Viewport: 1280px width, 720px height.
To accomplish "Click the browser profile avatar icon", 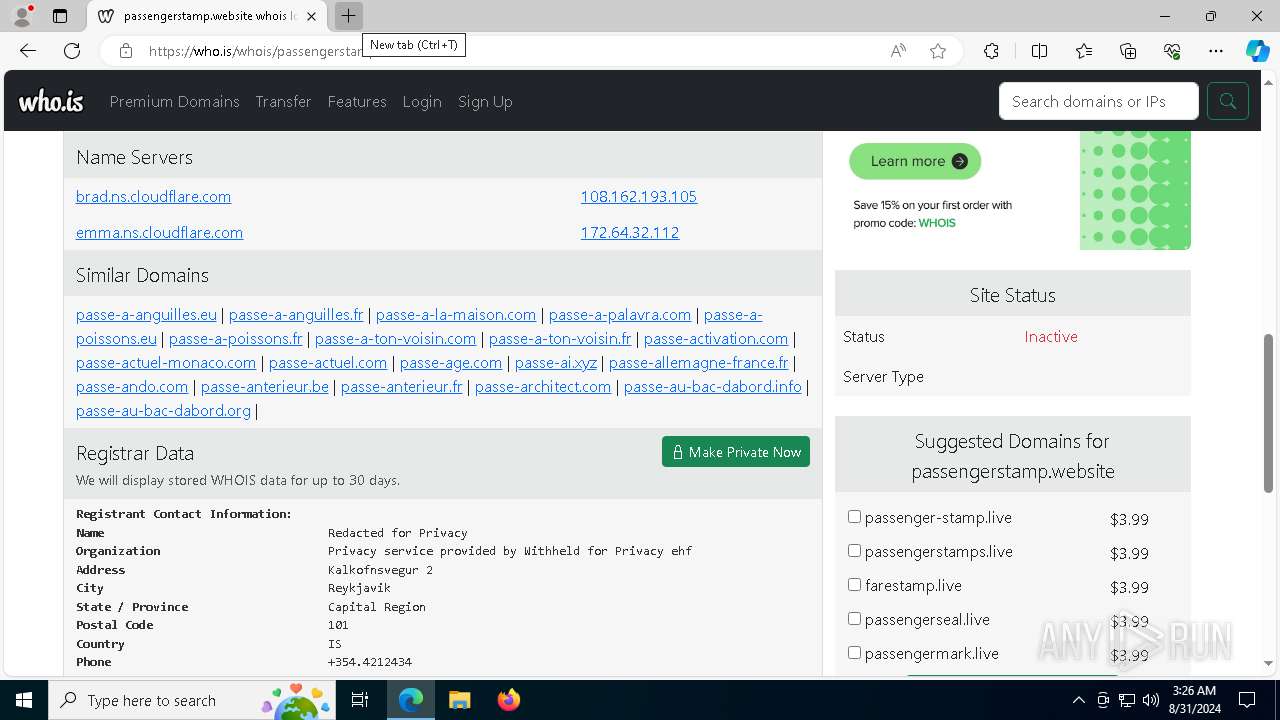I will click(22, 16).
